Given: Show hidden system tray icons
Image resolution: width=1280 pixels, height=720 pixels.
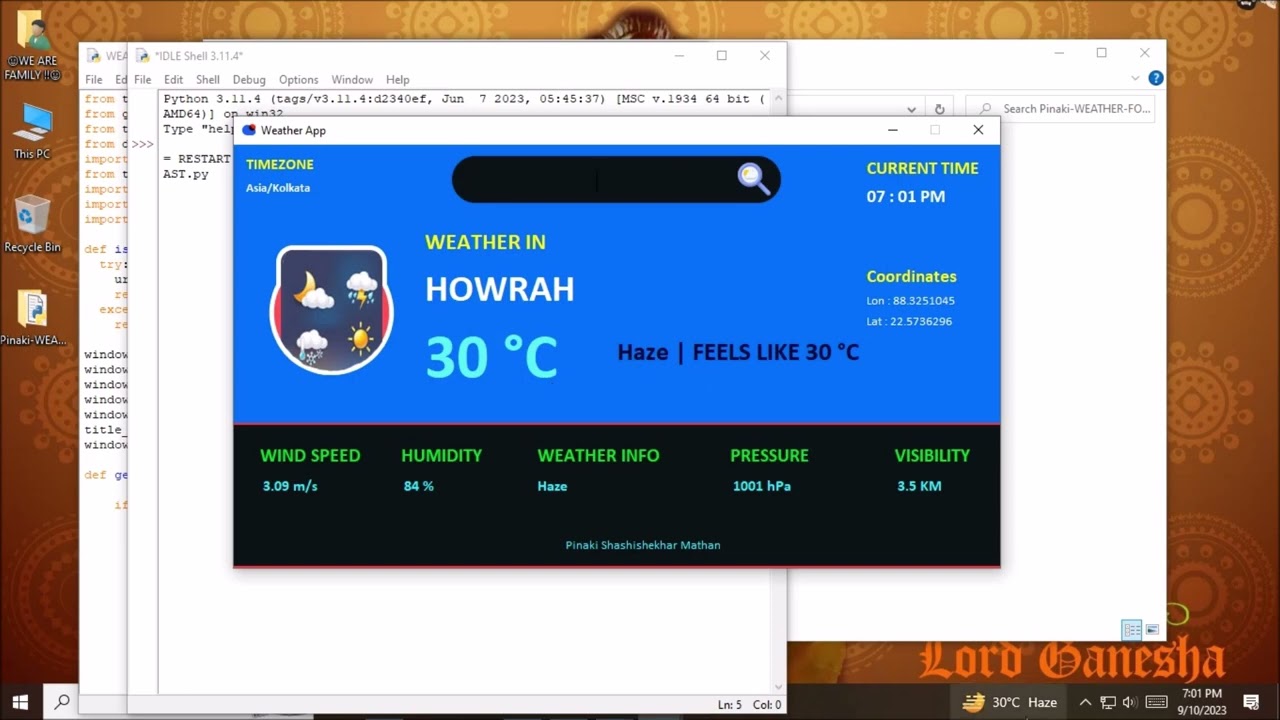Looking at the screenshot, I should 1085,702.
